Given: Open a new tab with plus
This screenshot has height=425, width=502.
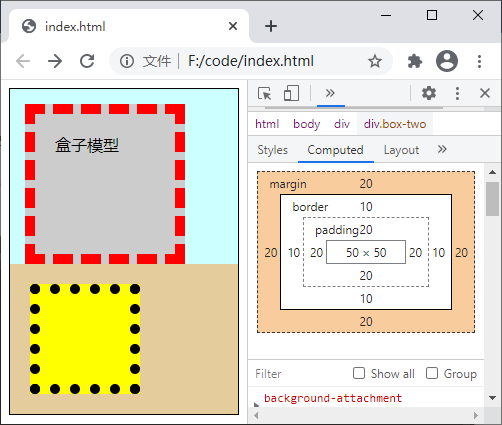Looking at the screenshot, I should pyautogui.click(x=271, y=26).
